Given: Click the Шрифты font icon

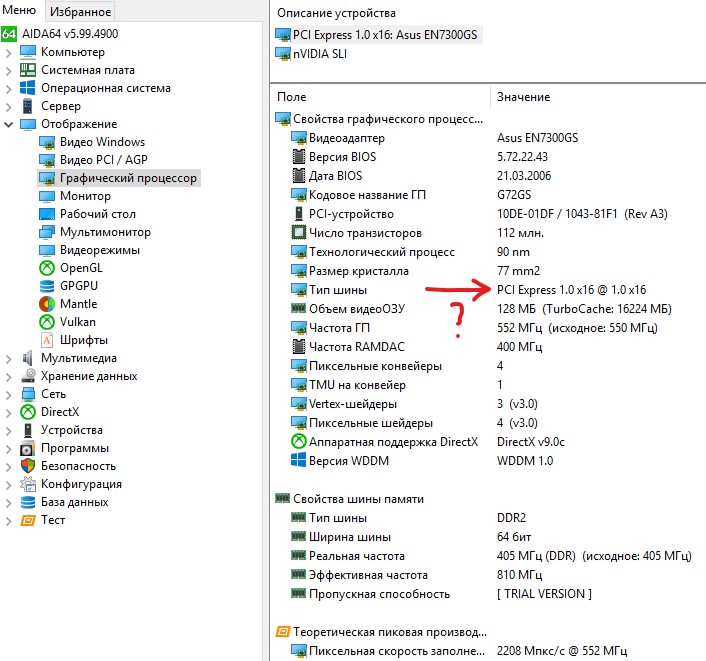Looking at the screenshot, I should (x=47, y=340).
